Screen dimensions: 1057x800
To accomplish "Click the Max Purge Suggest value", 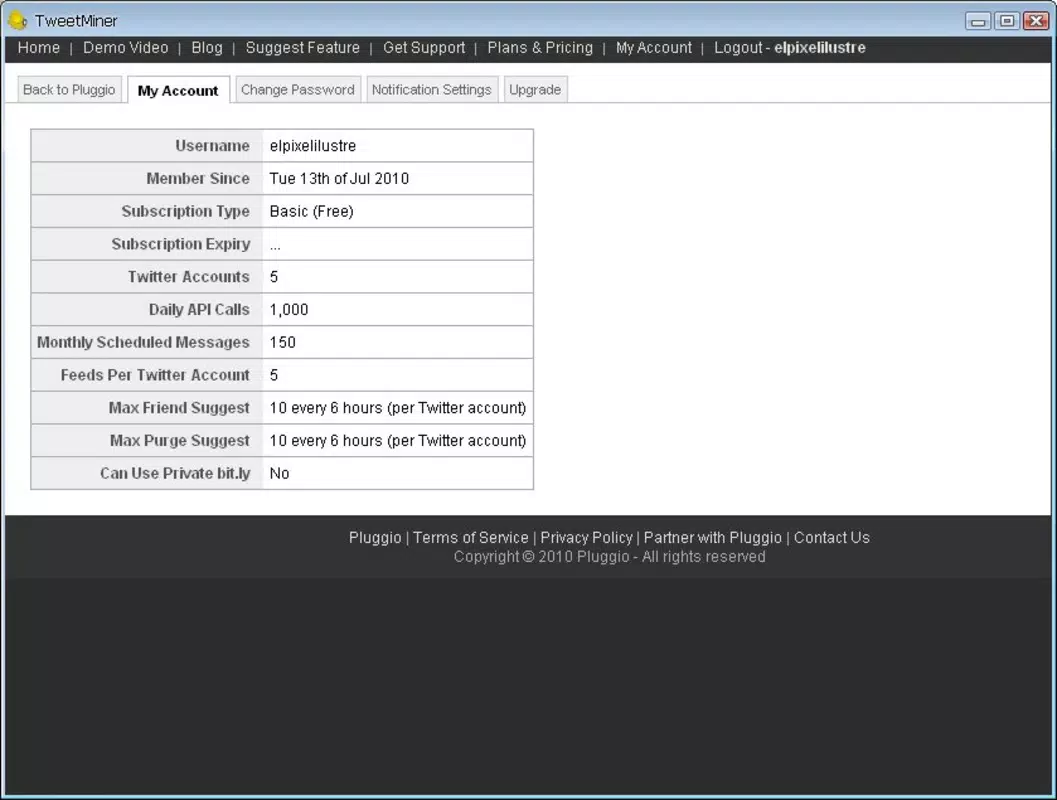I will tap(398, 441).
